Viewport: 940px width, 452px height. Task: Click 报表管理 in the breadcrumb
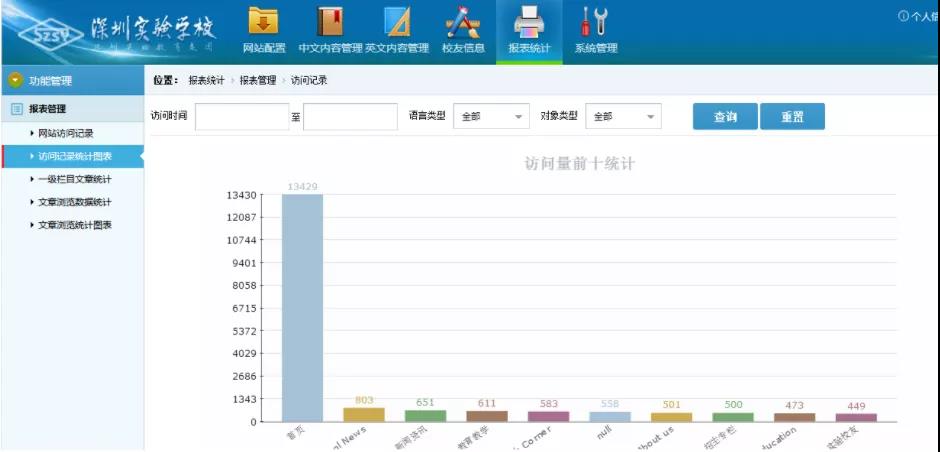[x=258, y=80]
